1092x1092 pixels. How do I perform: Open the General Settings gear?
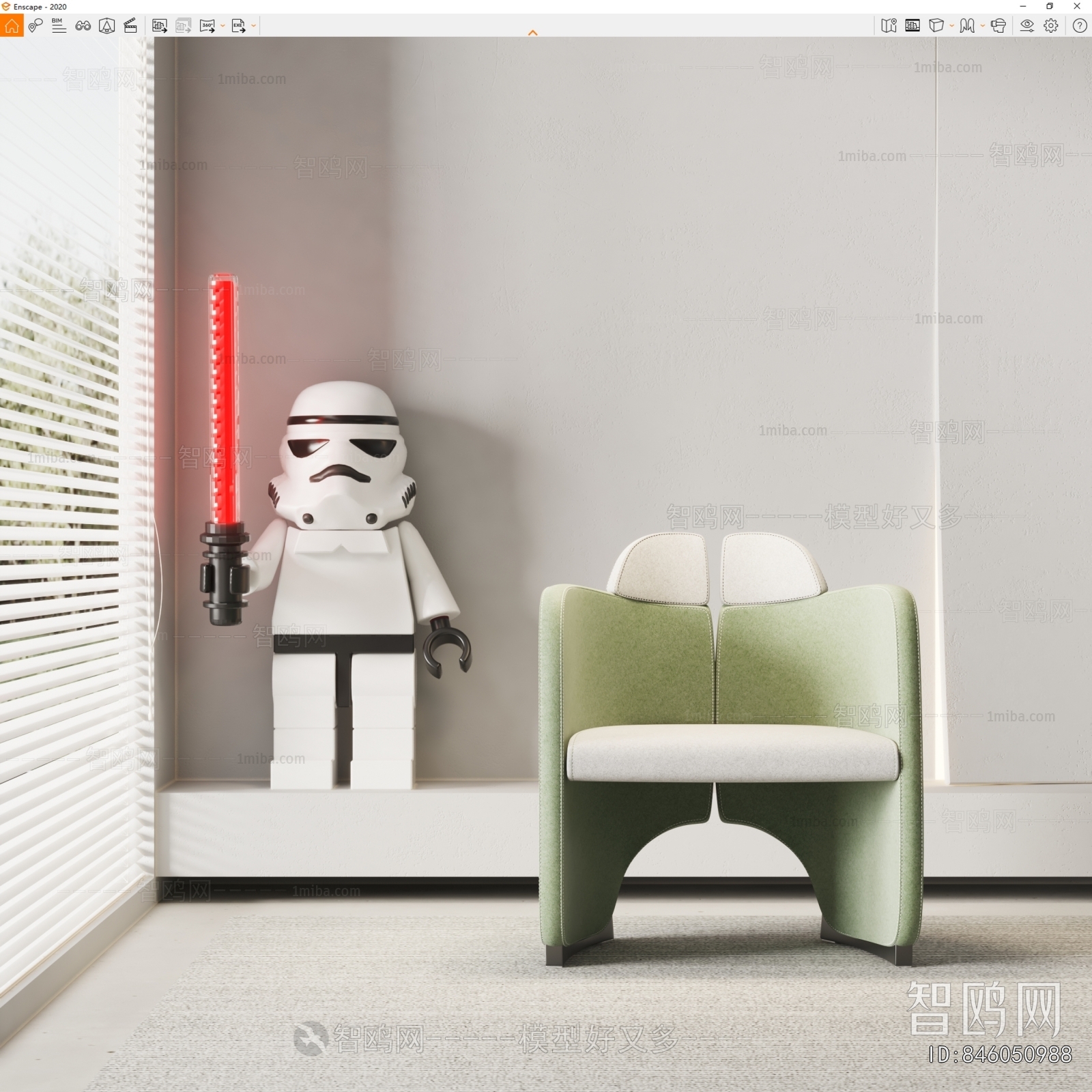click(x=1051, y=26)
